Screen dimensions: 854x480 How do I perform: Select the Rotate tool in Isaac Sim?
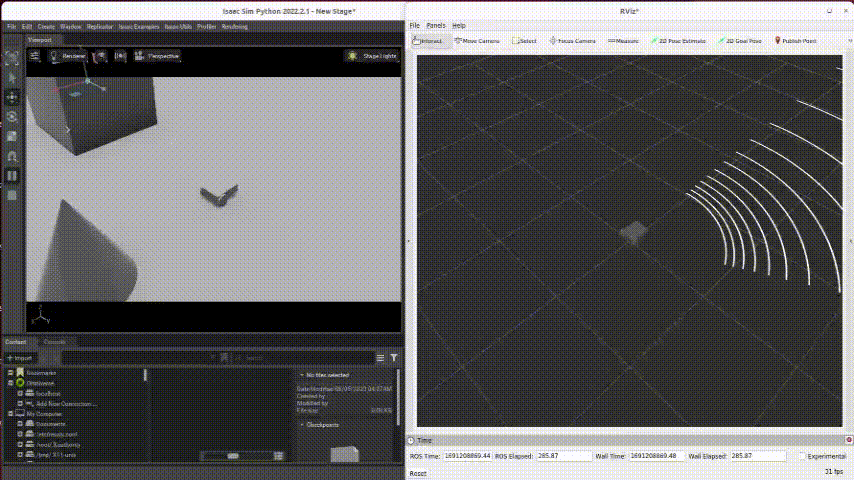11,117
